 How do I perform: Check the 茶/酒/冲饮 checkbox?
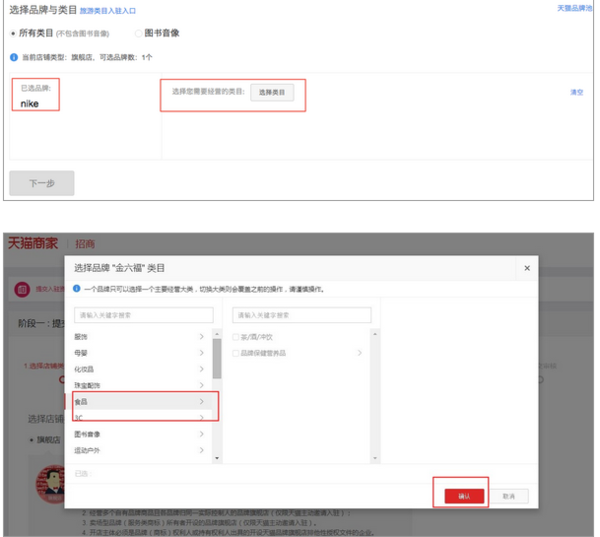point(236,337)
